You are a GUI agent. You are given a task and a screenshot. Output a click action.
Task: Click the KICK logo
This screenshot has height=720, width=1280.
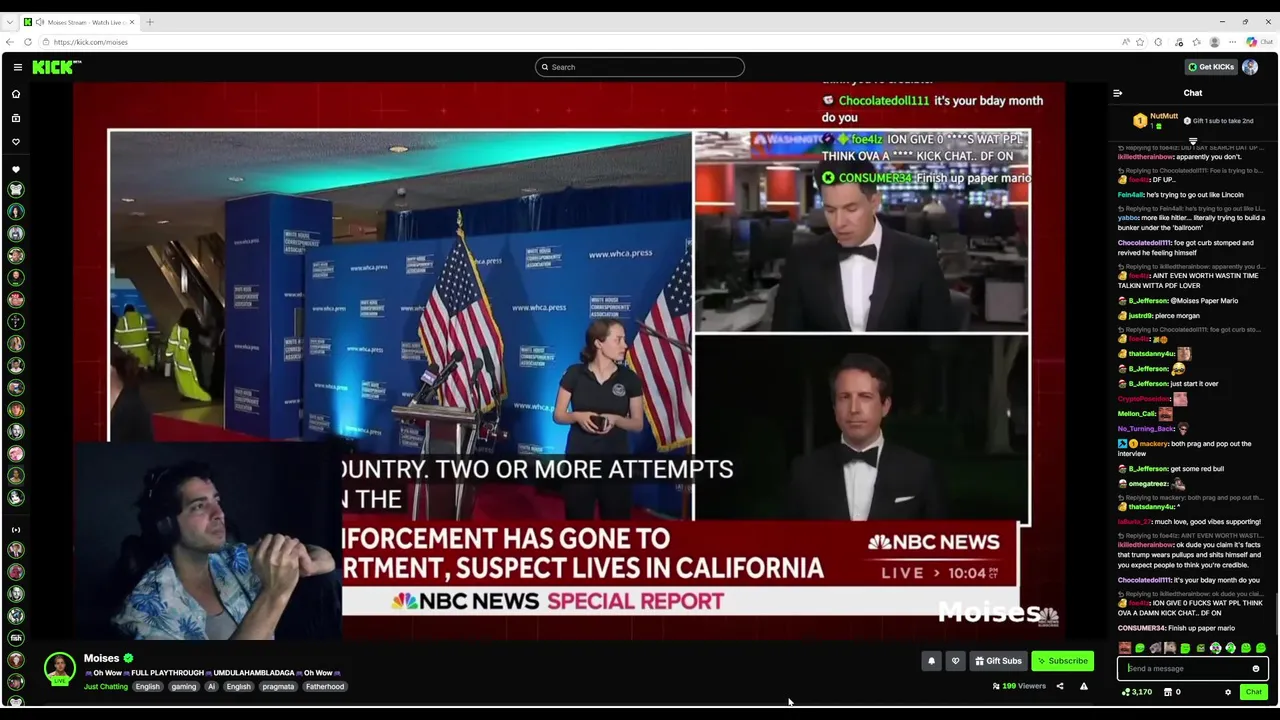[56, 67]
